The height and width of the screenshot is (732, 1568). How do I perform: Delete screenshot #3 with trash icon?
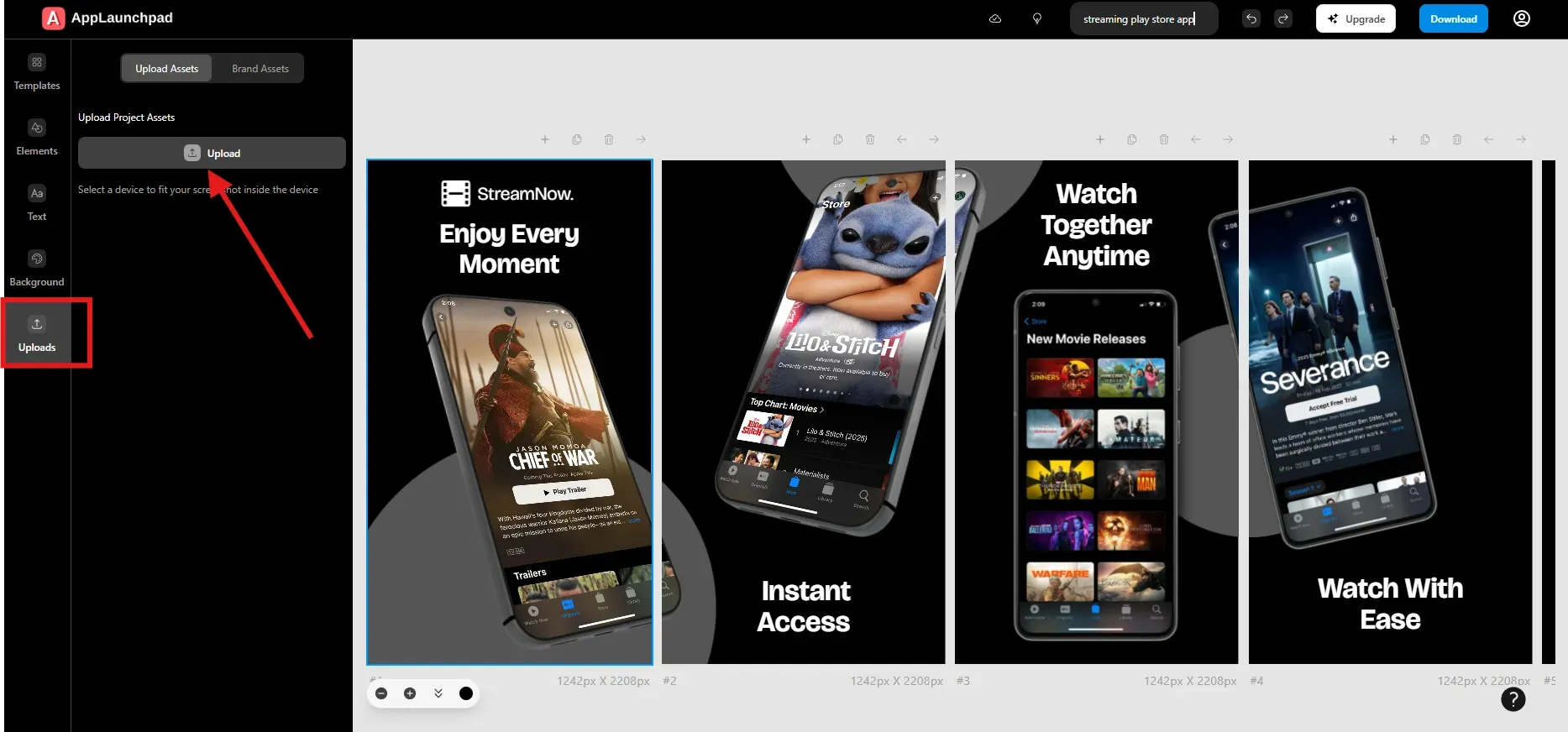[x=1164, y=139]
